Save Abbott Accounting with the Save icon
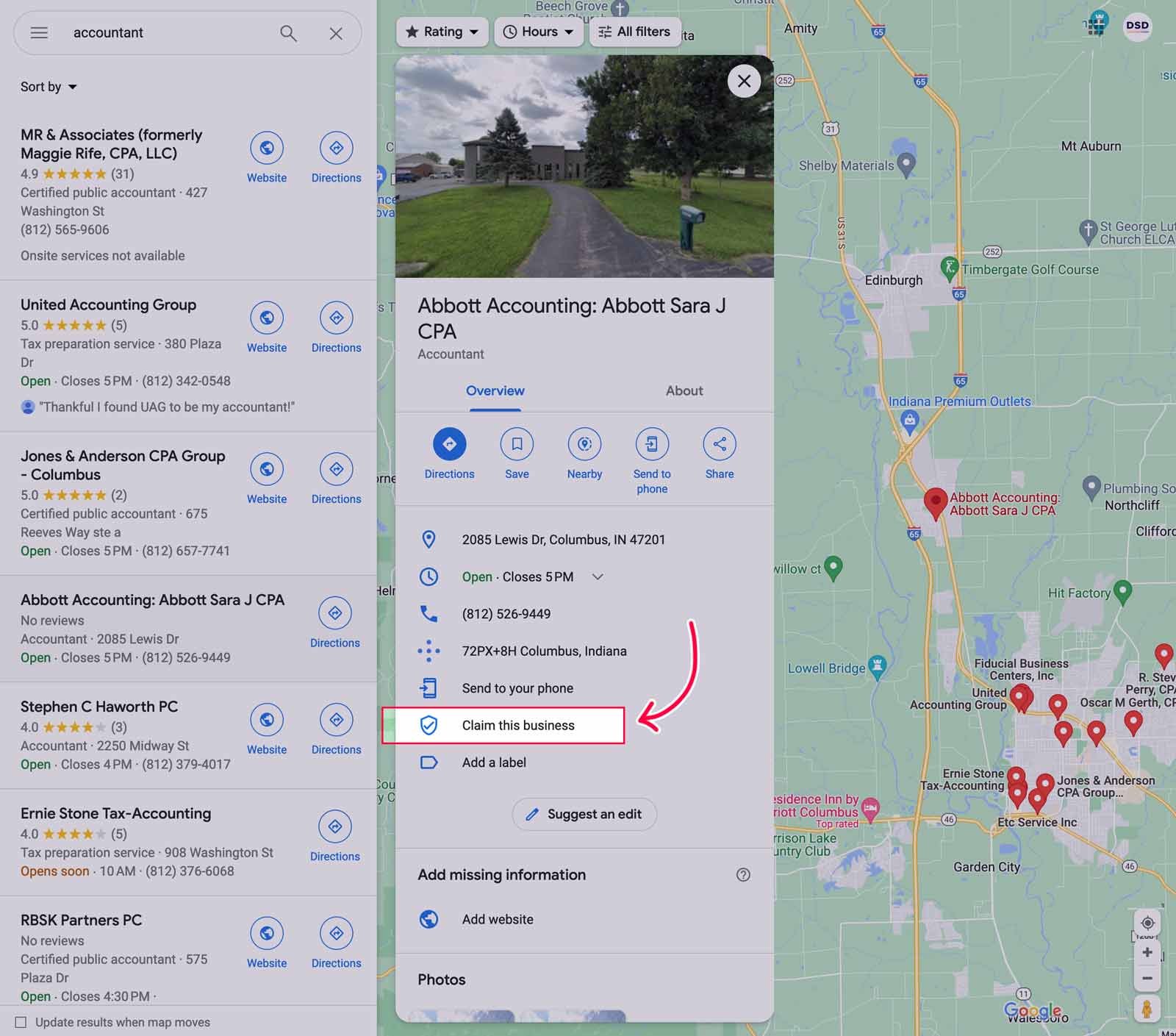 coord(517,445)
